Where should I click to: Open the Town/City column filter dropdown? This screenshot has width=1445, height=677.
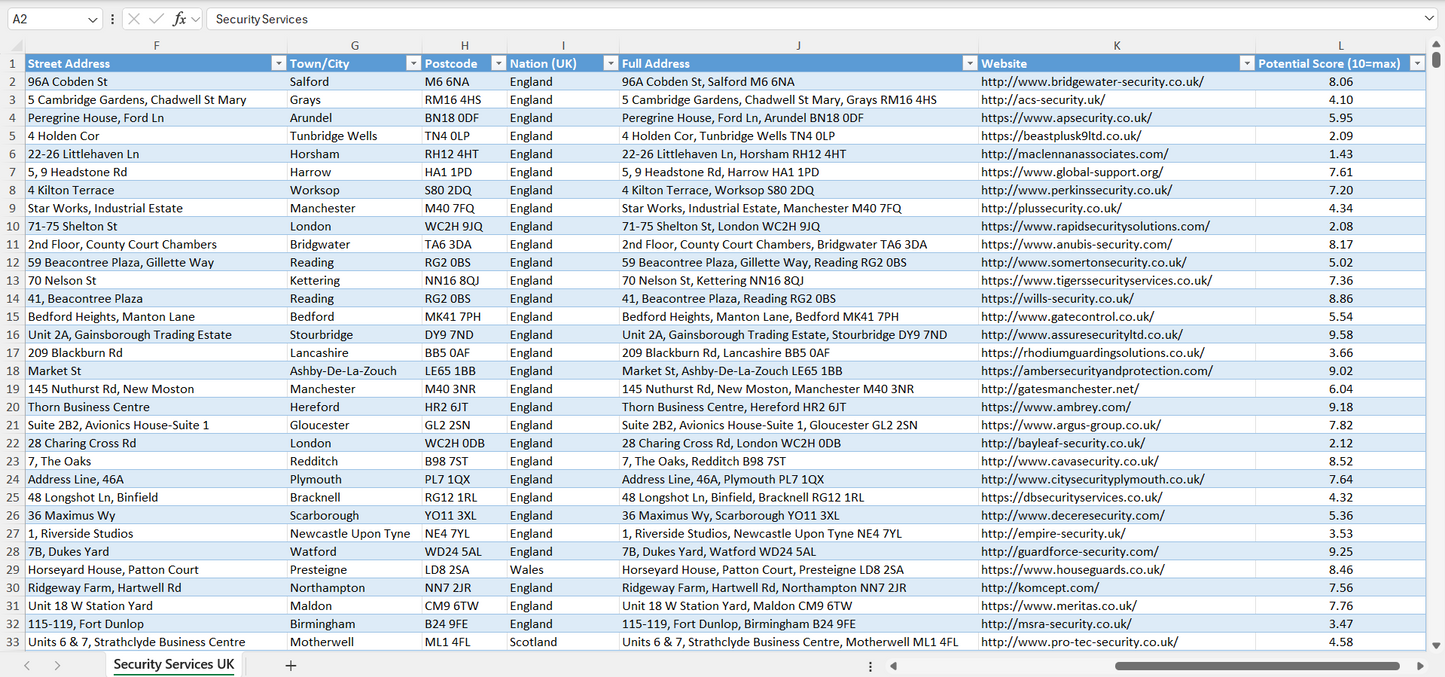413,62
